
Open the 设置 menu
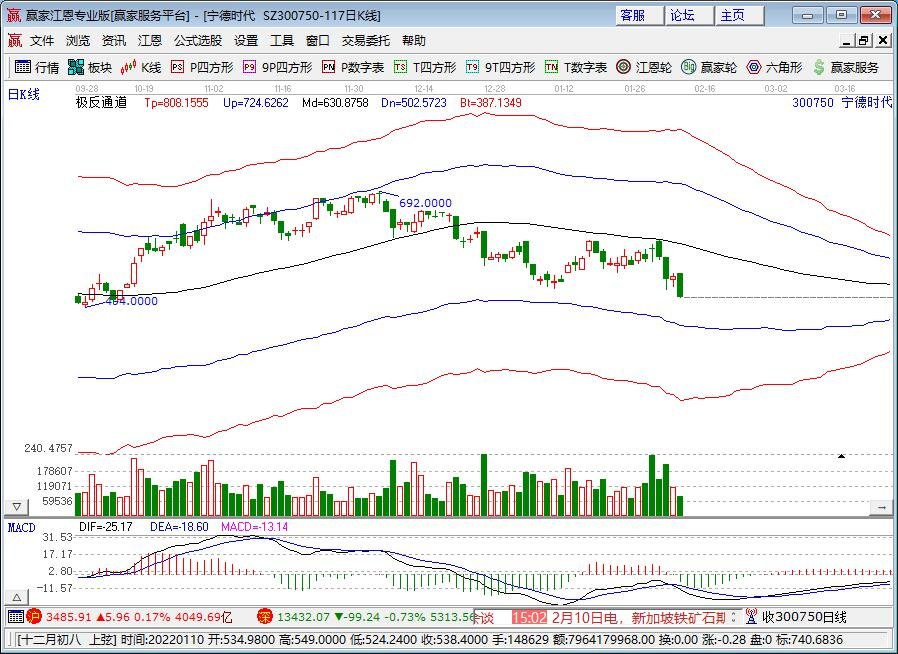(x=246, y=41)
